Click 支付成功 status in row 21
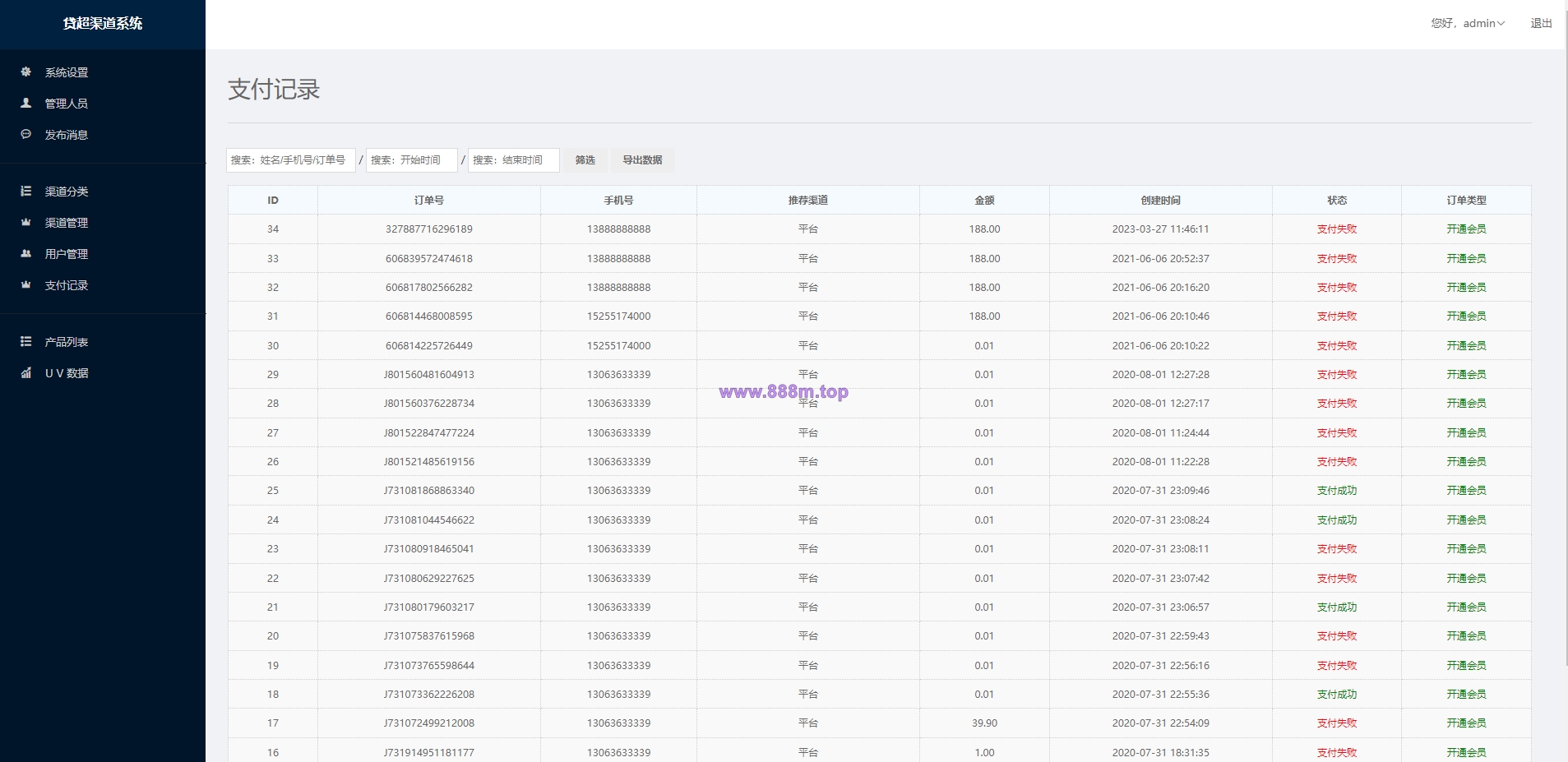 (1337, 607)
